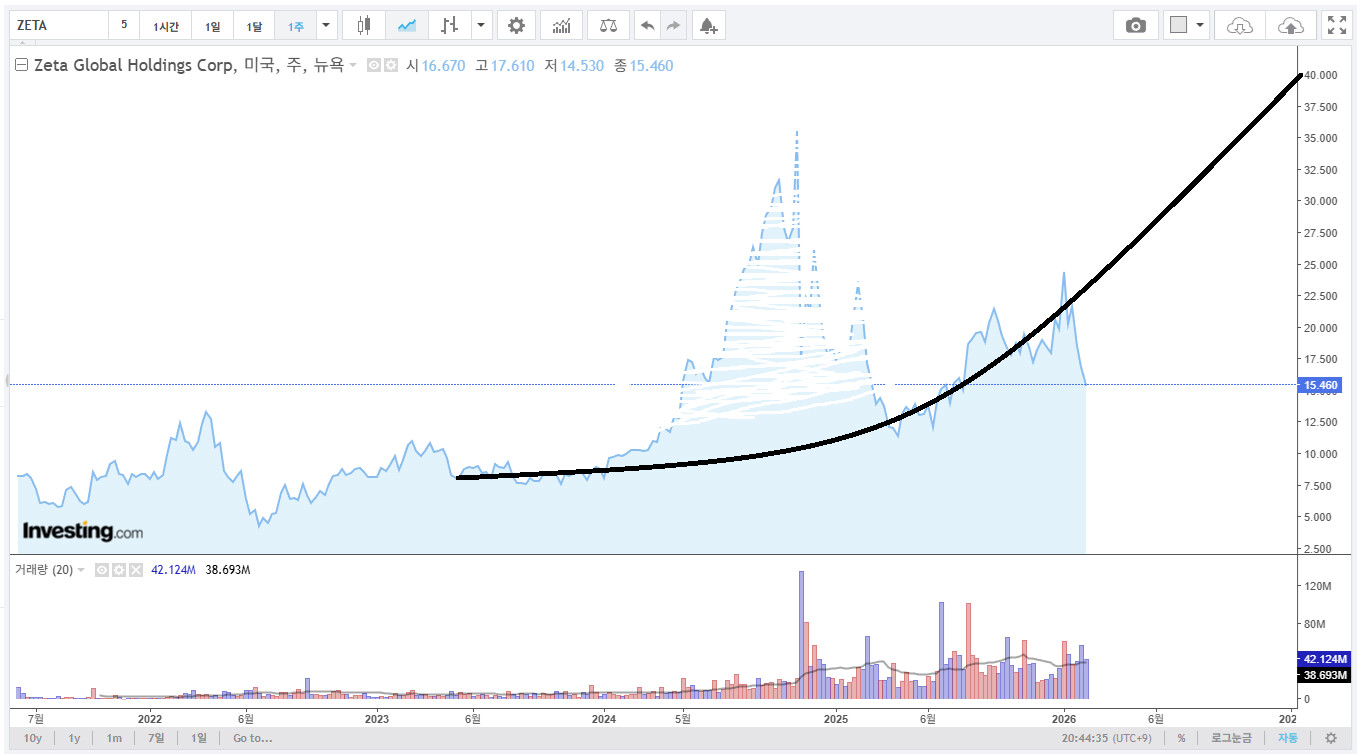Click the 2024 label on time axis
Image resolution: width=1361 pixels, height=754 pixels.
pyautogui.click(x=604, y=718)
